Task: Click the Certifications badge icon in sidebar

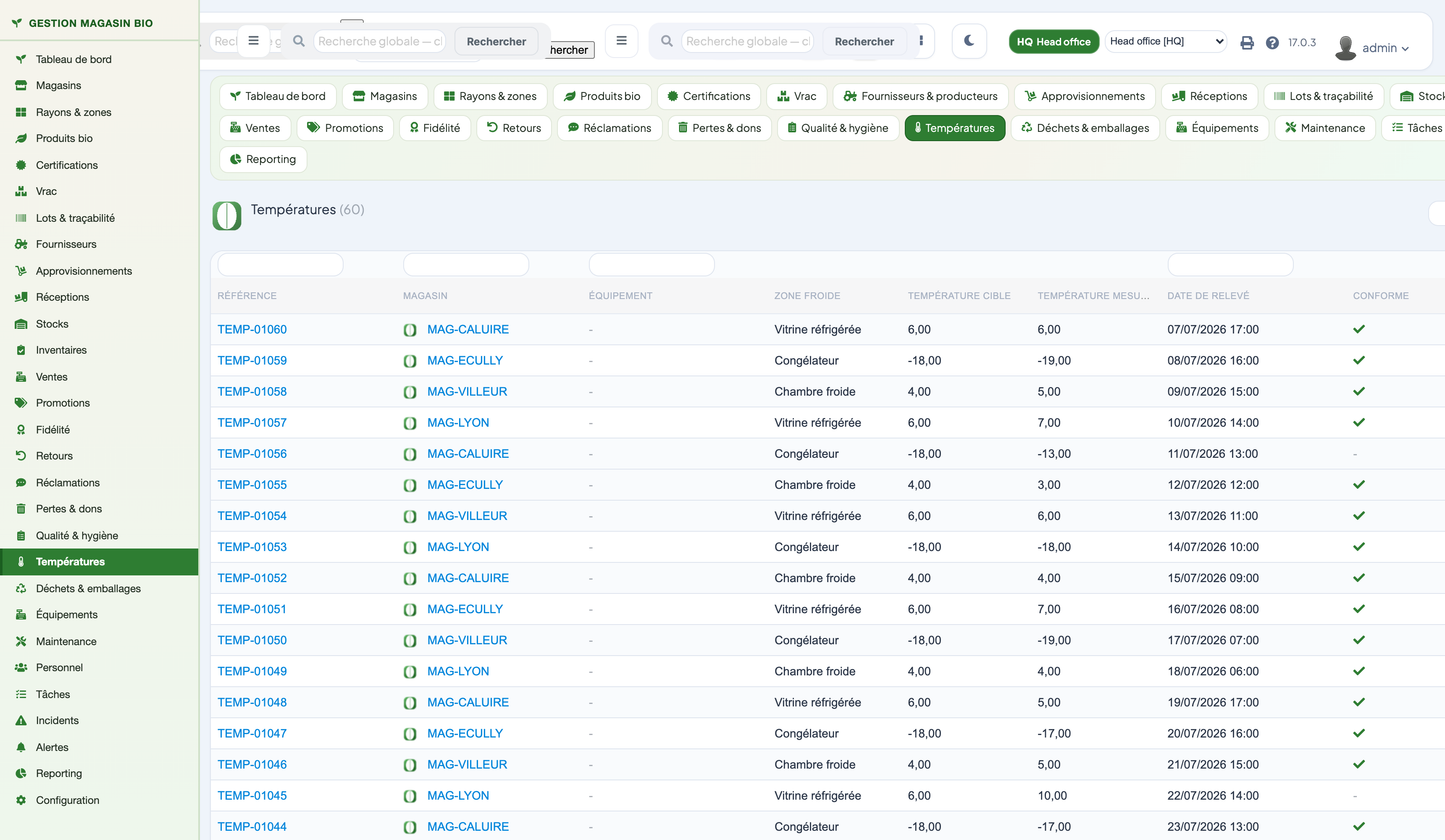Action: tap(20, 165)
